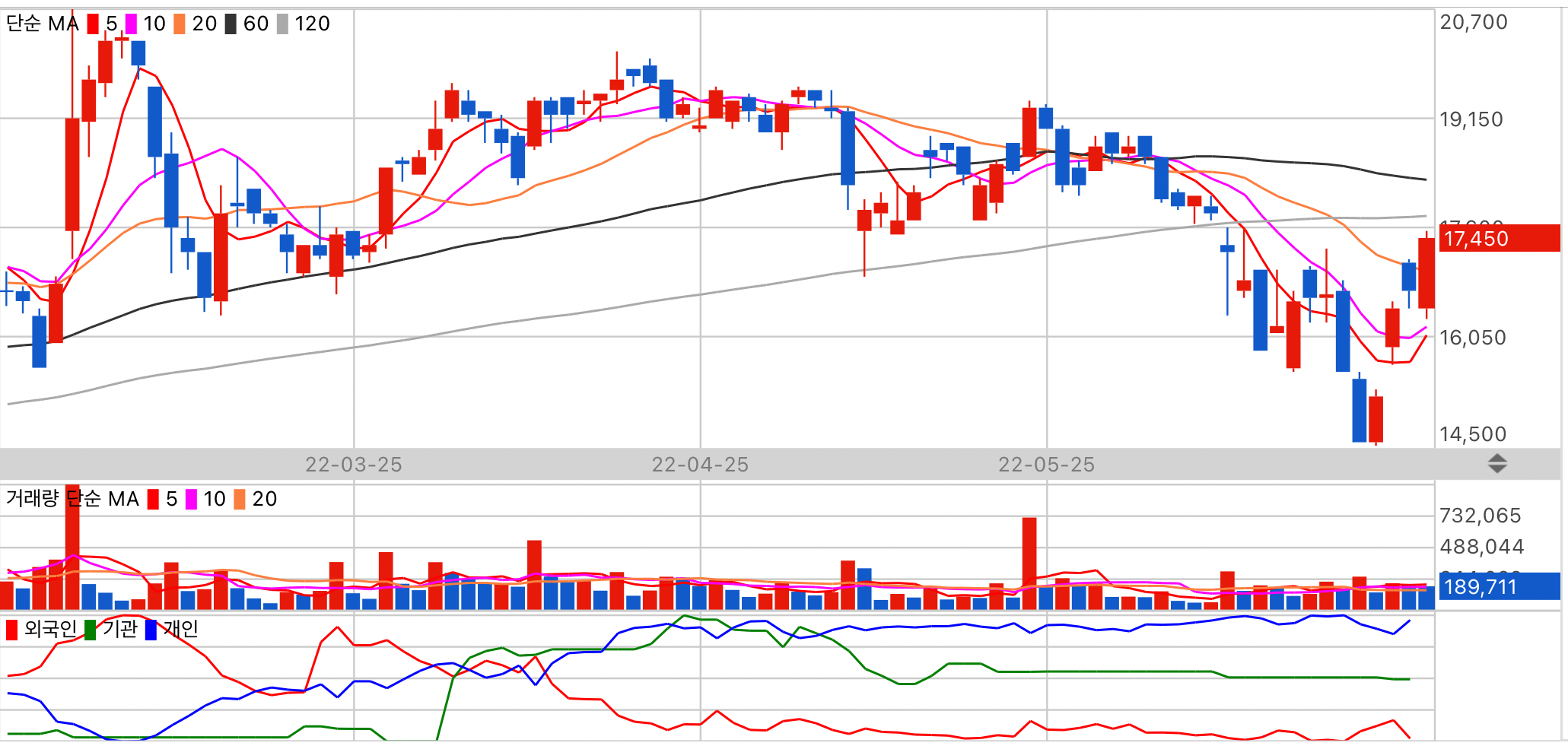Click the 732,065 volume axis label
The width and height of the screenshot is (1568, 746).
1481,516
